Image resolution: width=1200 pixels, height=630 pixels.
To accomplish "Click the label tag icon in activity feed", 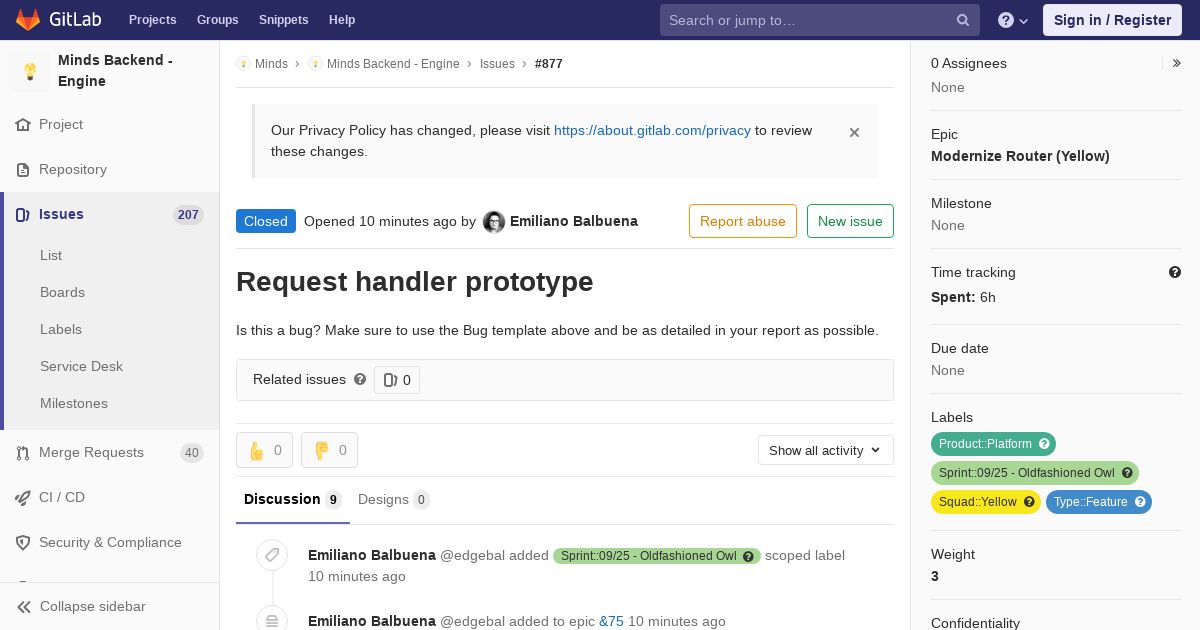I will [272, 555].
